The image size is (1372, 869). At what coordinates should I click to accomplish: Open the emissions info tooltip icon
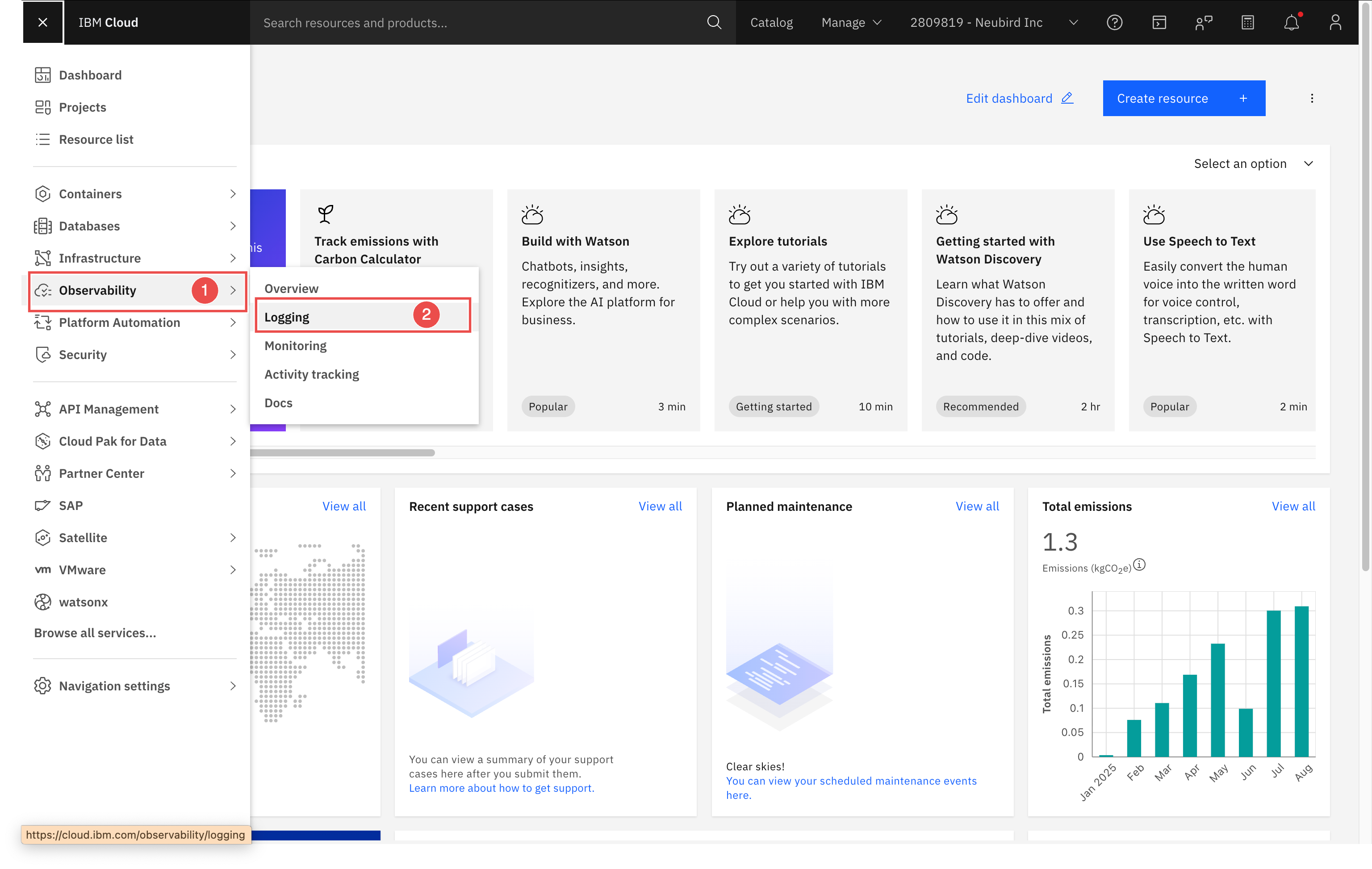tap(1139, 566)
